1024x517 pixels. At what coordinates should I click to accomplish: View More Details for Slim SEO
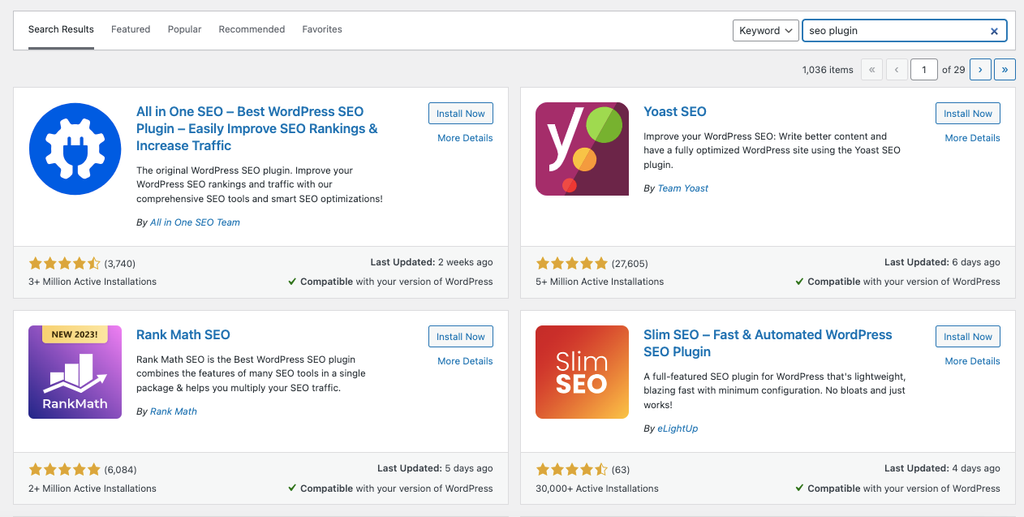tap(972, 361)
